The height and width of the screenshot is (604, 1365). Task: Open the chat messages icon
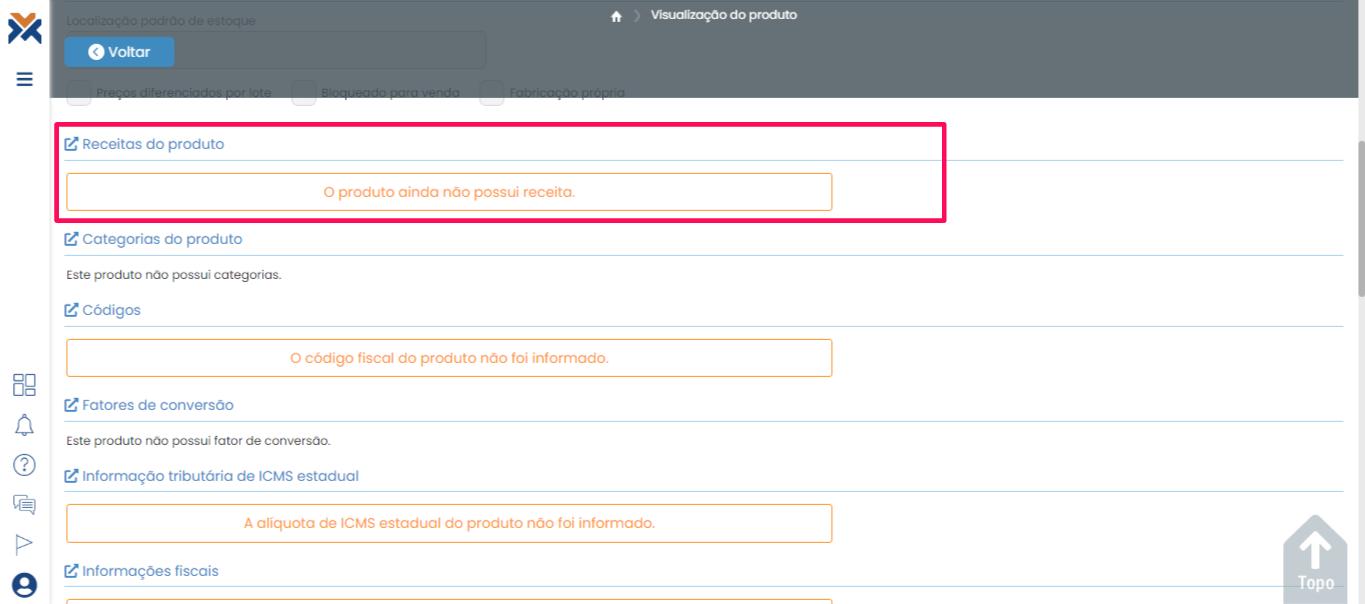coord(24,505)
